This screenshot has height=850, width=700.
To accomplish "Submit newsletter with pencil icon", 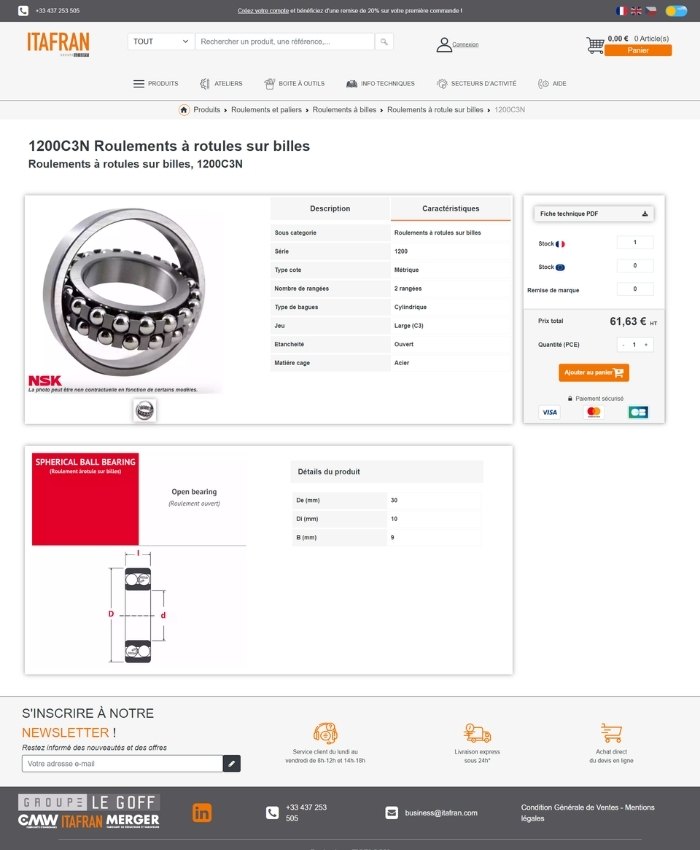I will click(x=232, y=763).
